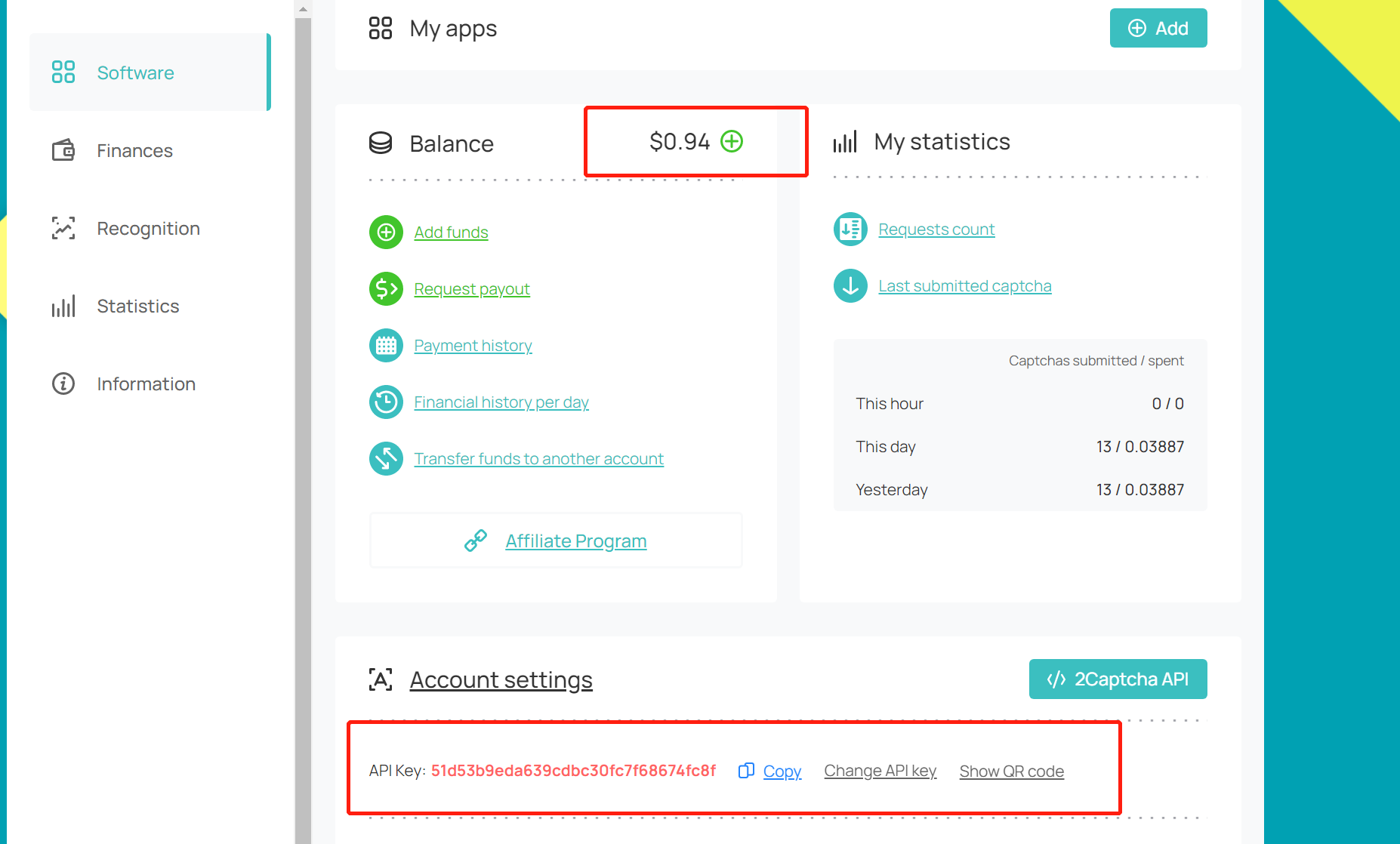Screen dimensions: 1400x844
Task: Open Transfer funds to another account link
Action: coord(538,458)
